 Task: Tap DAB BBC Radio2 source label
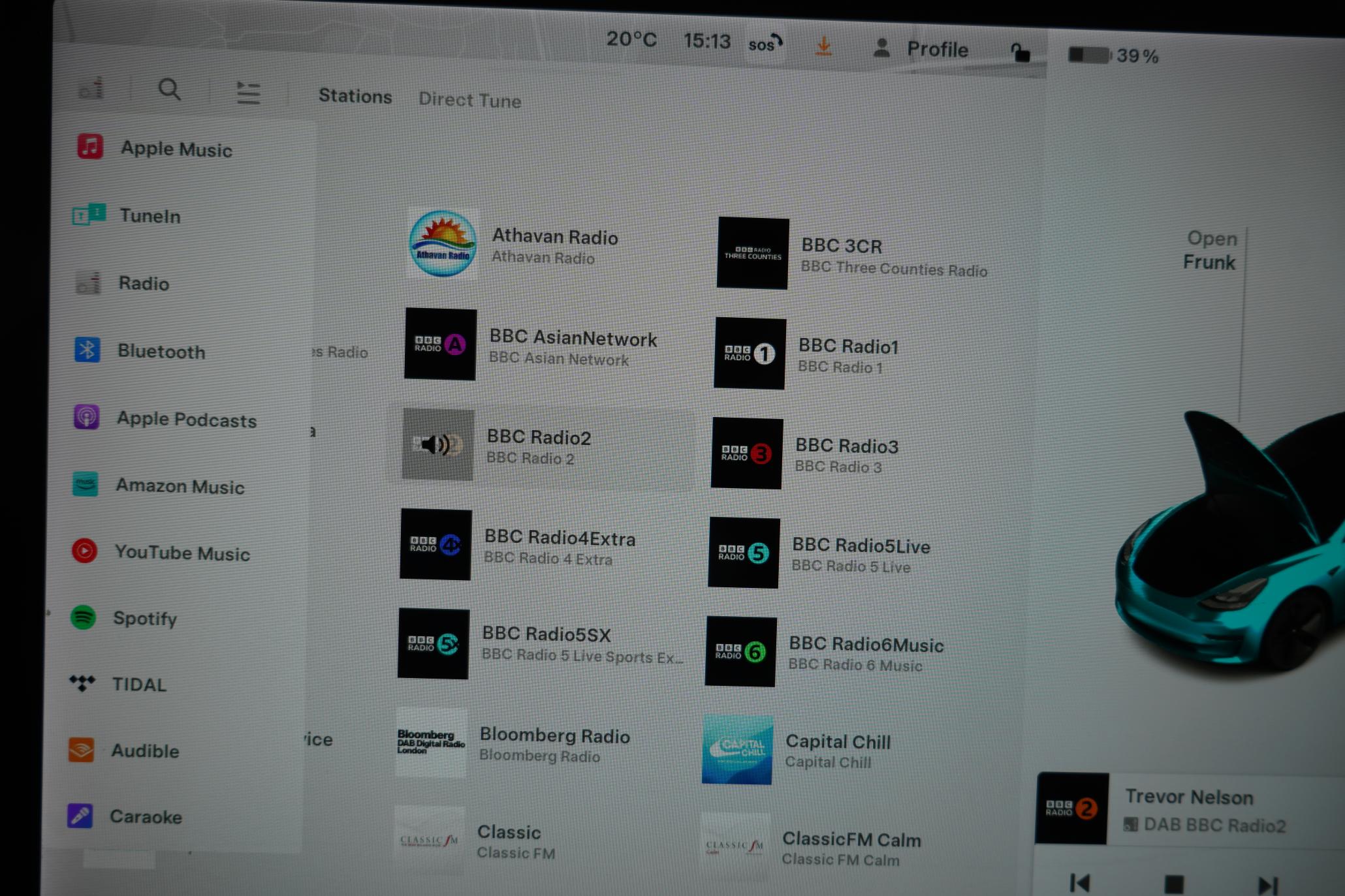1205,826
